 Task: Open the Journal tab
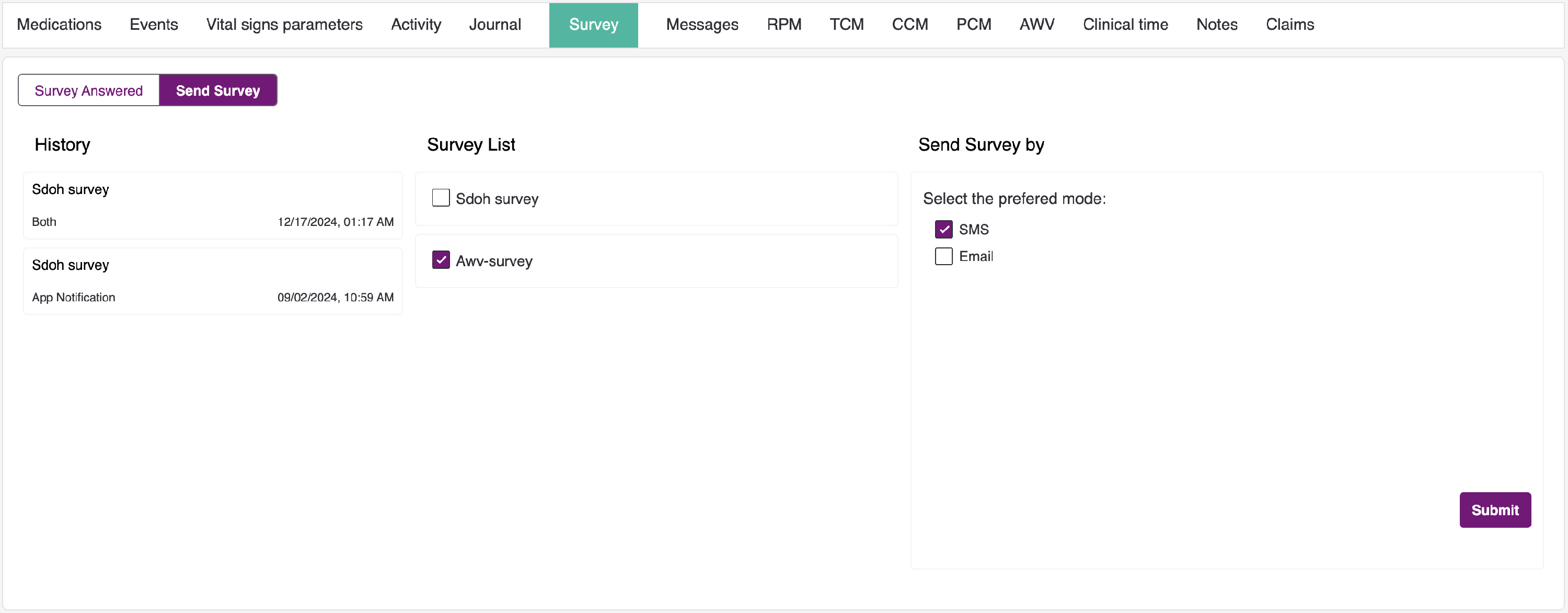point(495,25)
